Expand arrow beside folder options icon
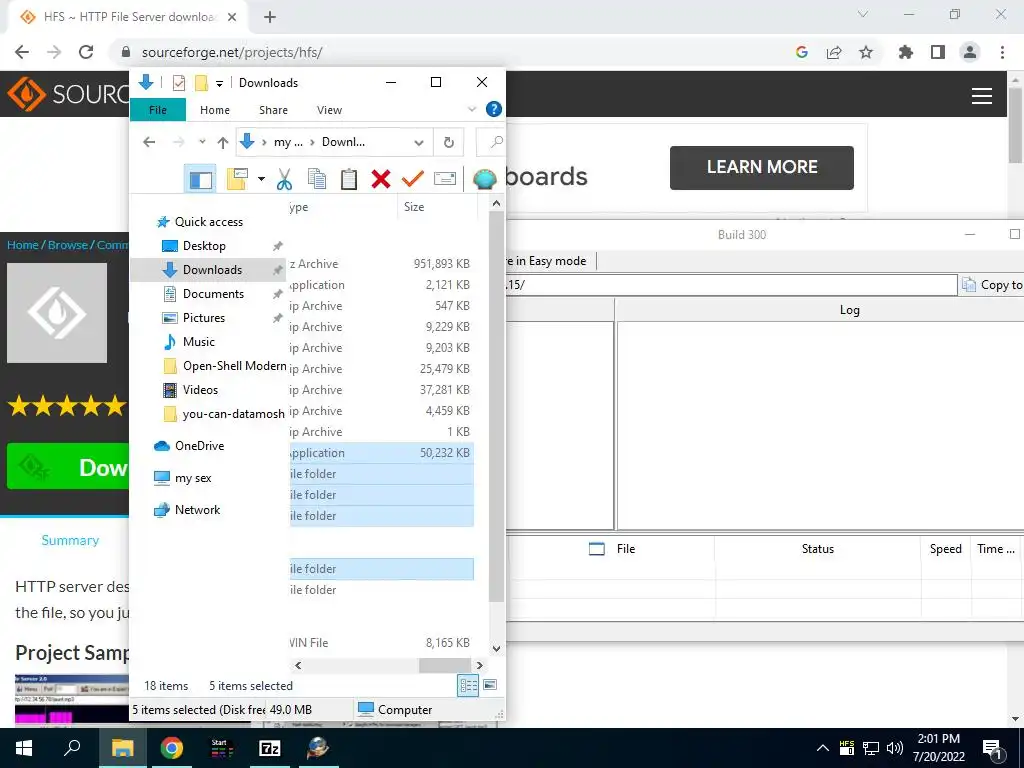Screen dimensions: 1024x768 click(x=261, y=178)
